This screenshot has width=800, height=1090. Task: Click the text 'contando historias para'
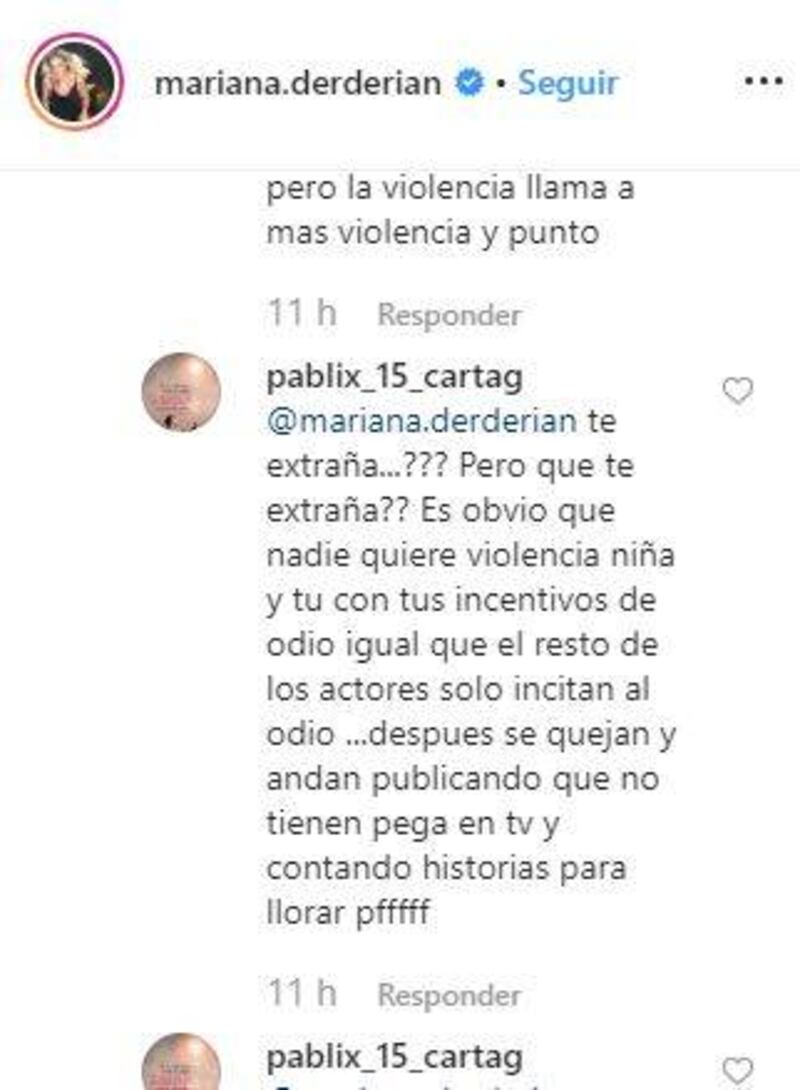click(446, 868)
